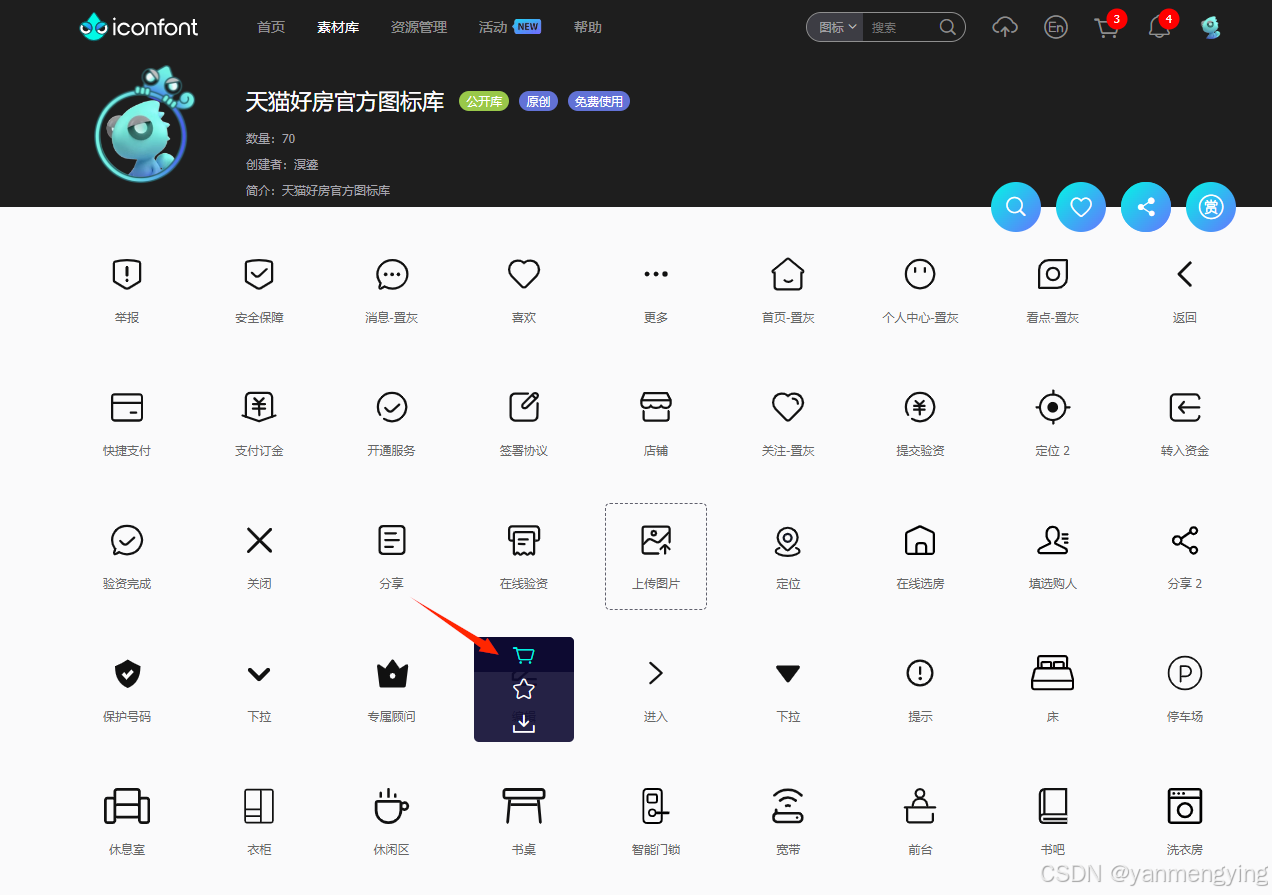Screen dimensions: 1272x895
Task: Click the 提示 exclamation circle icon
Action: coord(920,673)
